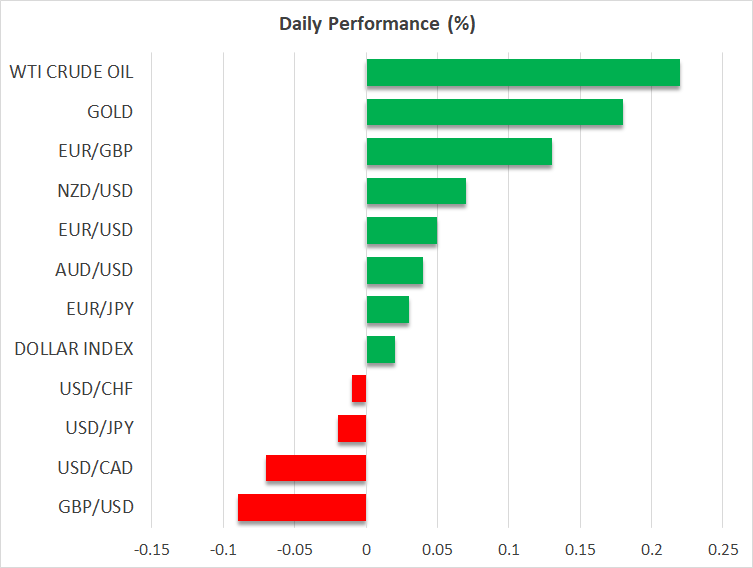Click the WTI Crude Oil green bar
Screen dimensions: 753x568
523,73
